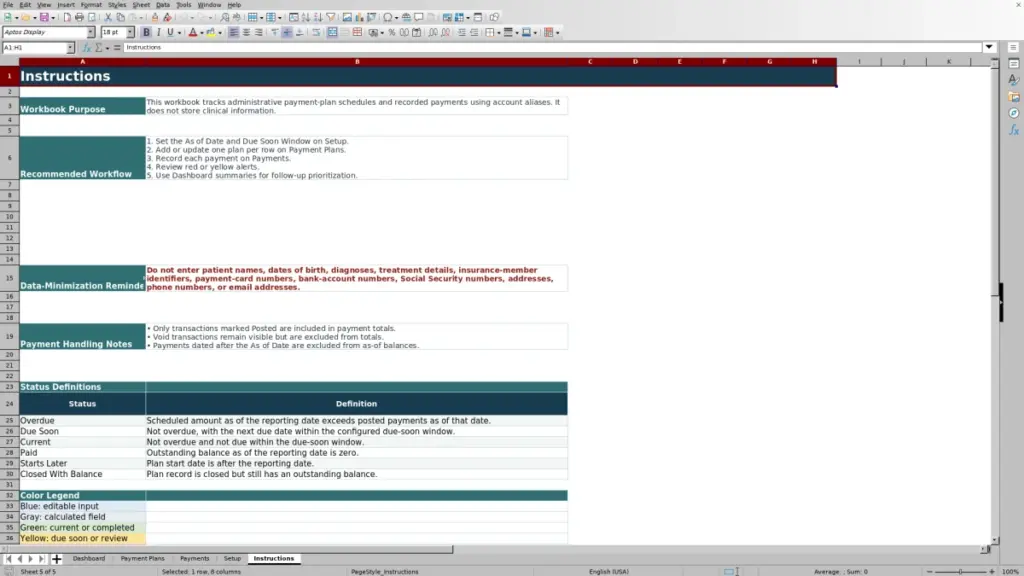Toggle Underline formatting
The width and height of the screenshot is (1024, 576).
[x=170, y=32]
